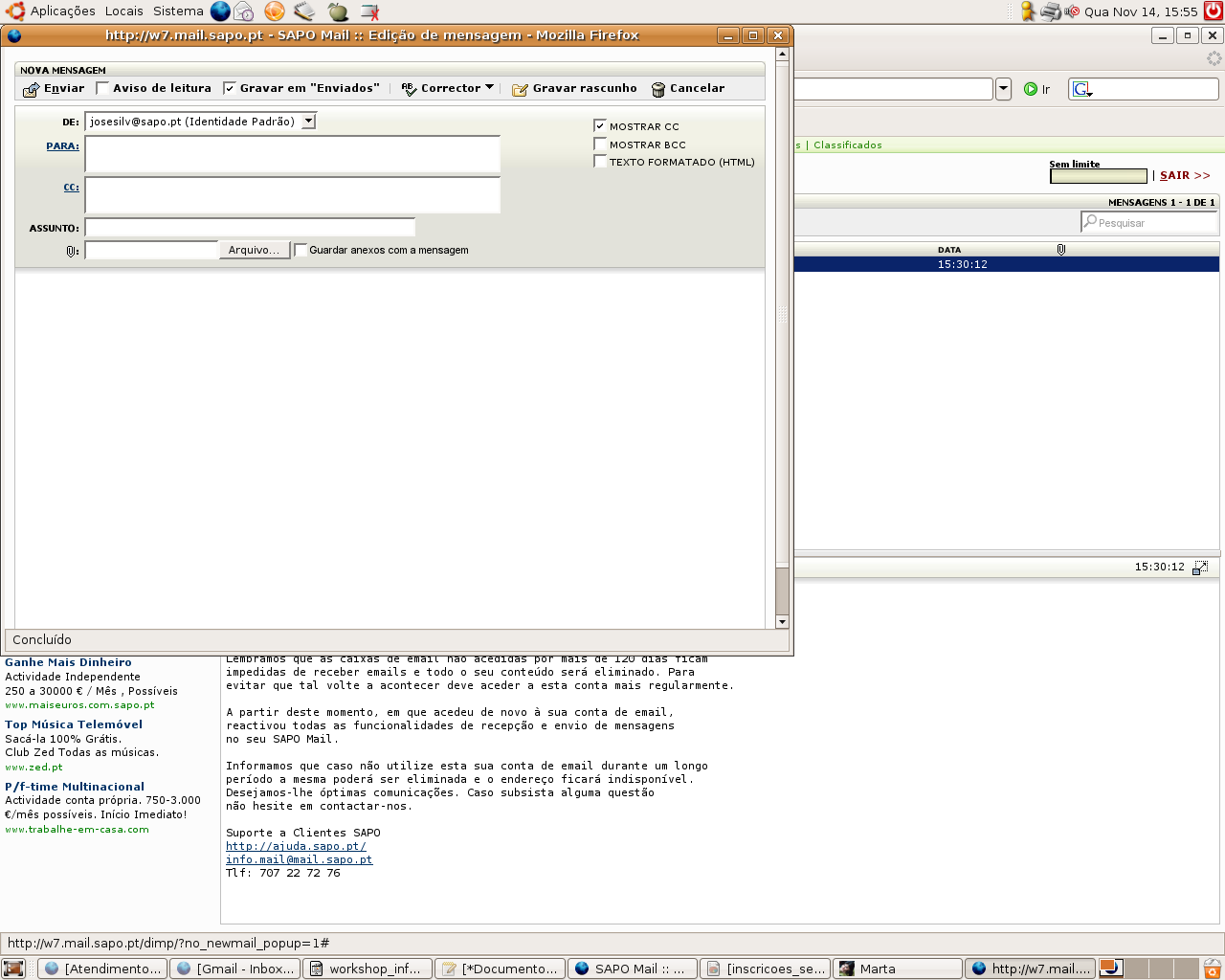Click the Arquivo... browse button
The height and width of the screenshot is (980, 1225).
(x=254, y=250)
